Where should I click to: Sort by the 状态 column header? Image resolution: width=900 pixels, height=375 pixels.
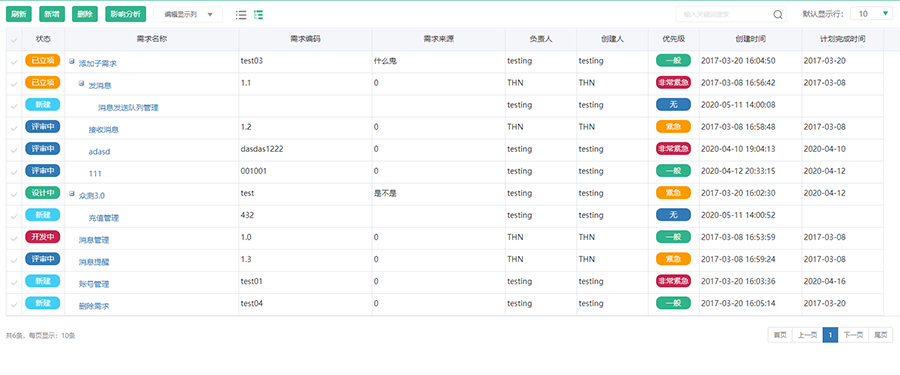click(x=43, y=39)
